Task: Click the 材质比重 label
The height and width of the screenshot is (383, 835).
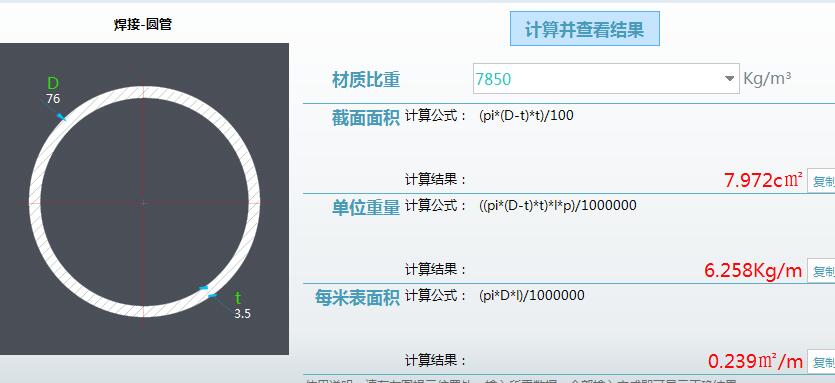Action: 366,80
